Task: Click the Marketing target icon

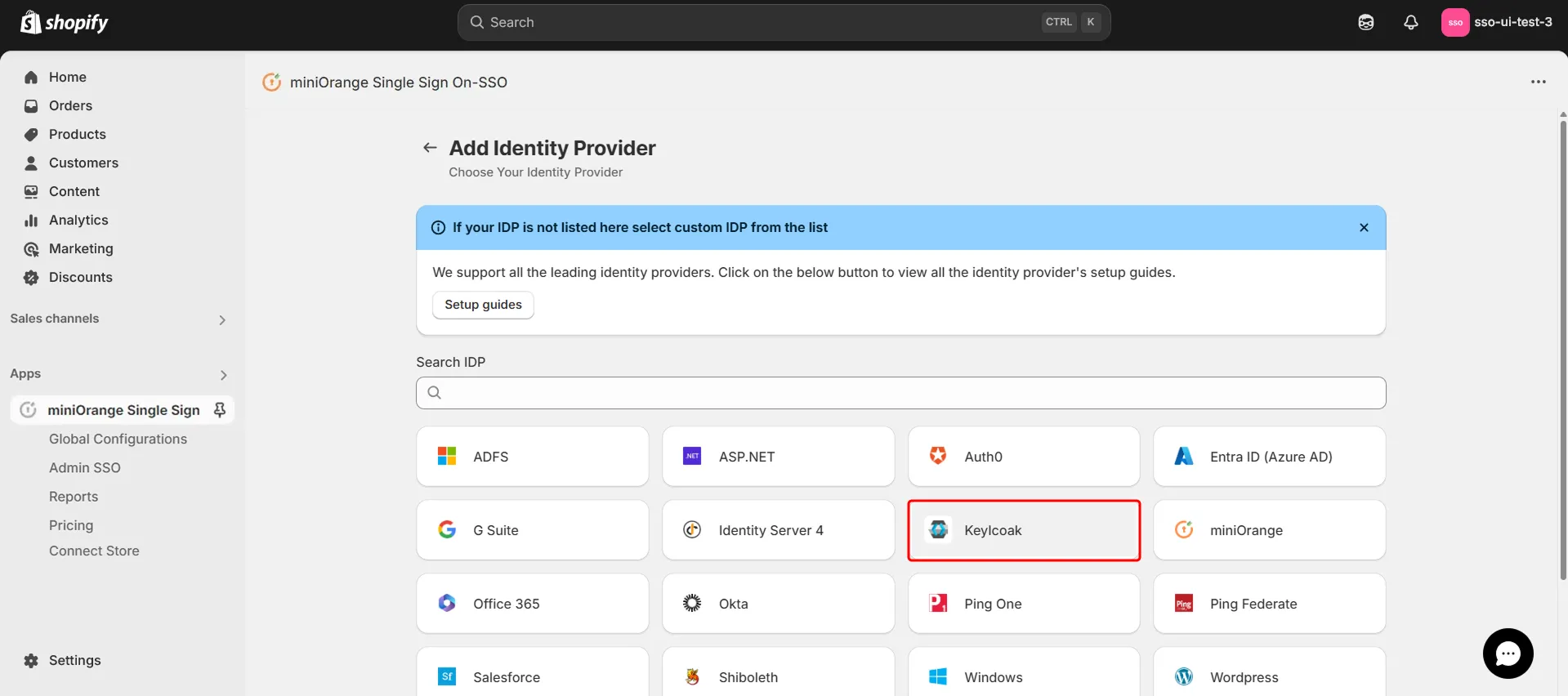Action: point(31,248)
